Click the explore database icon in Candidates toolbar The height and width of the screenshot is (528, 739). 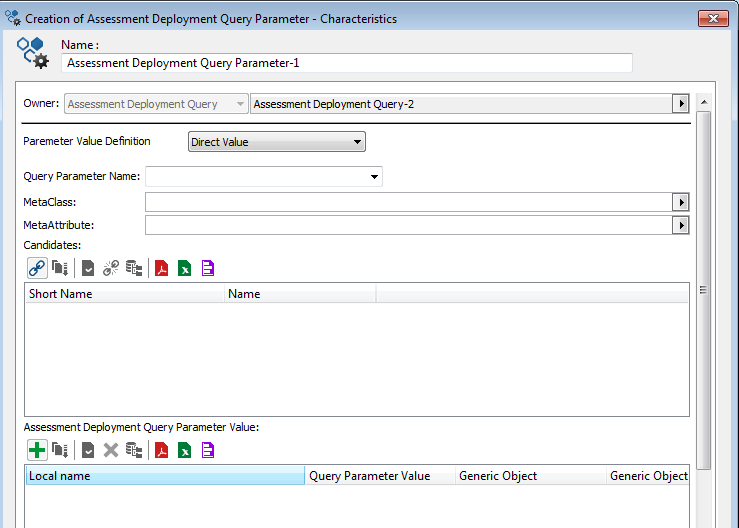pos(134,268)
